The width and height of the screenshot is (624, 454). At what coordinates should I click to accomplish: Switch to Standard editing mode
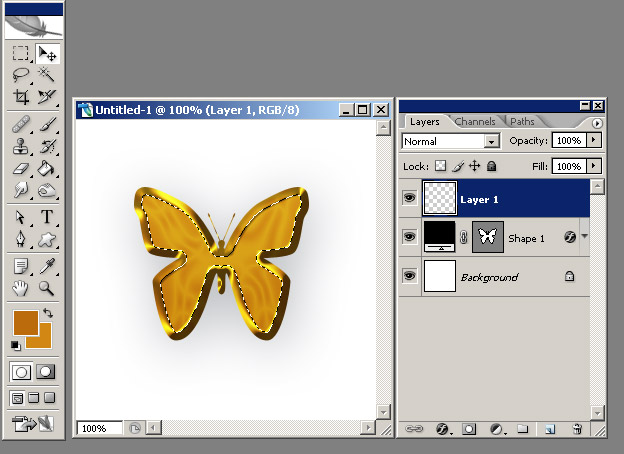point(21,372)
